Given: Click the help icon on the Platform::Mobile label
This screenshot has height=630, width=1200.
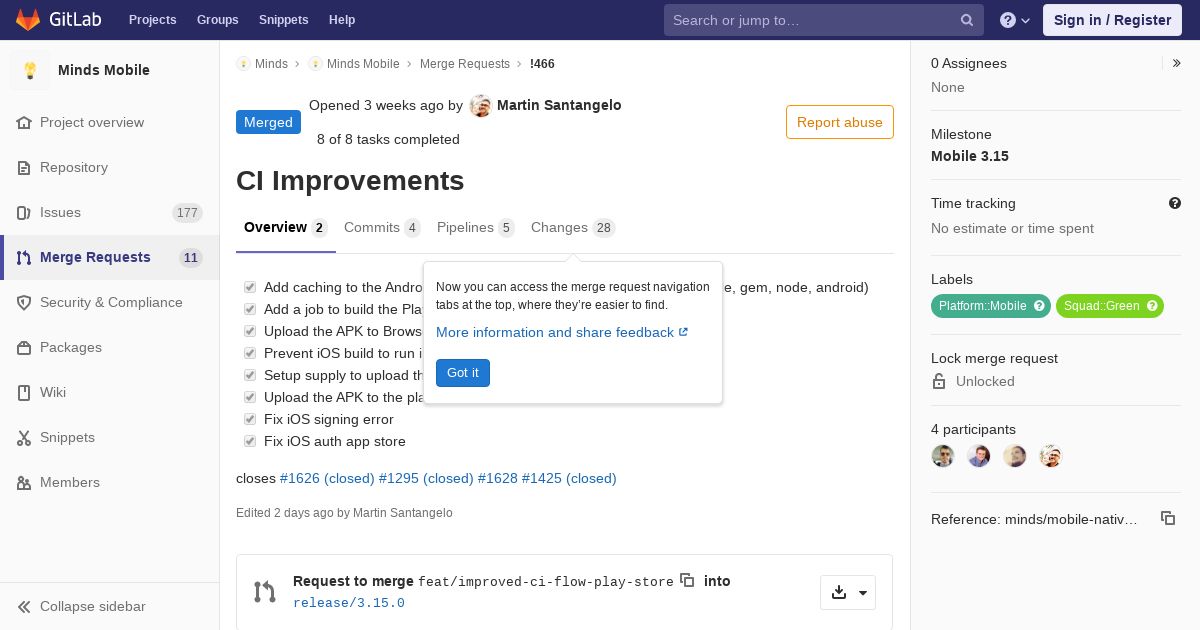Looking at the screenshot, I should click(1039, 306).
